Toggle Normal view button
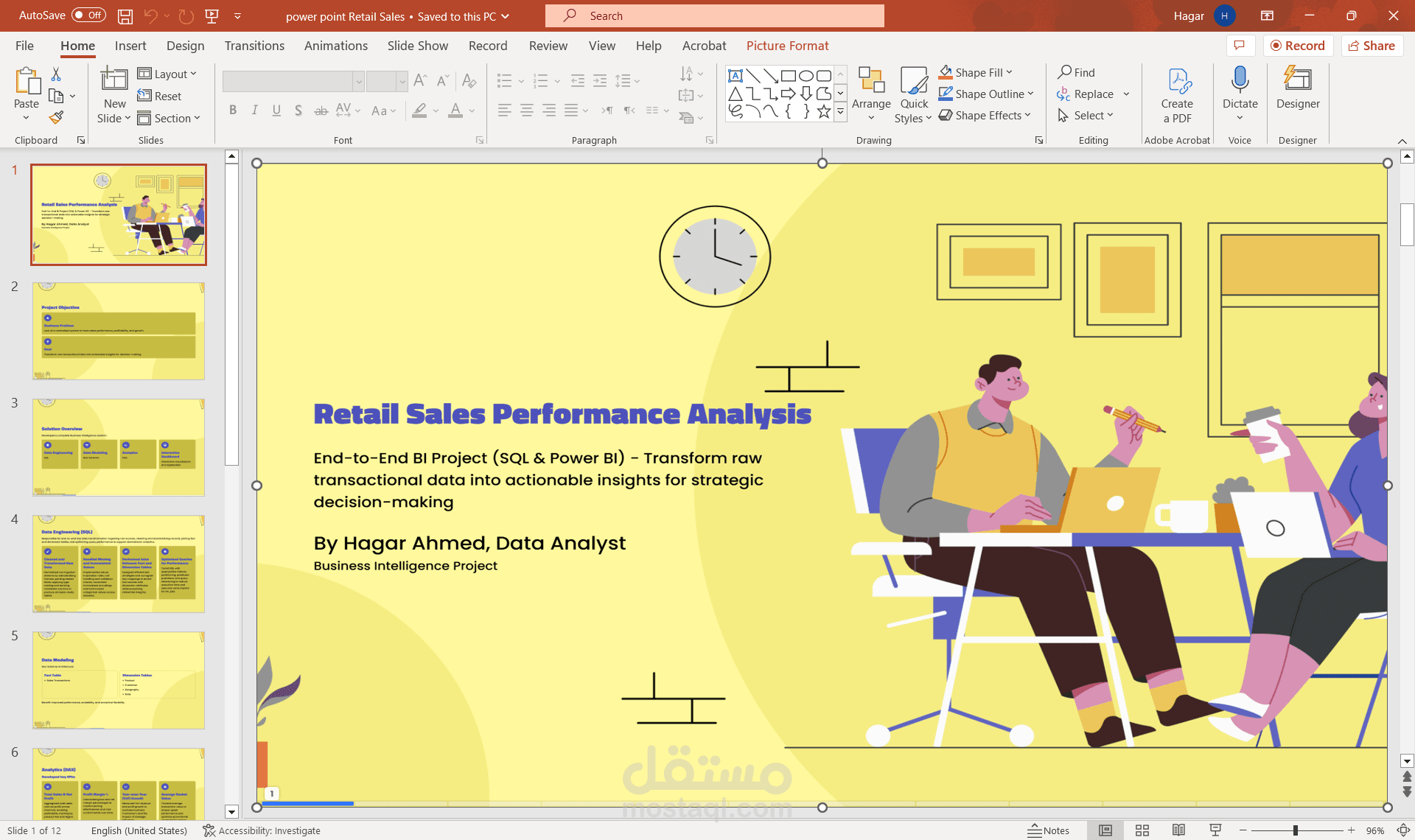This screenshot has height=840, width=1415. tap(1105, 830)
